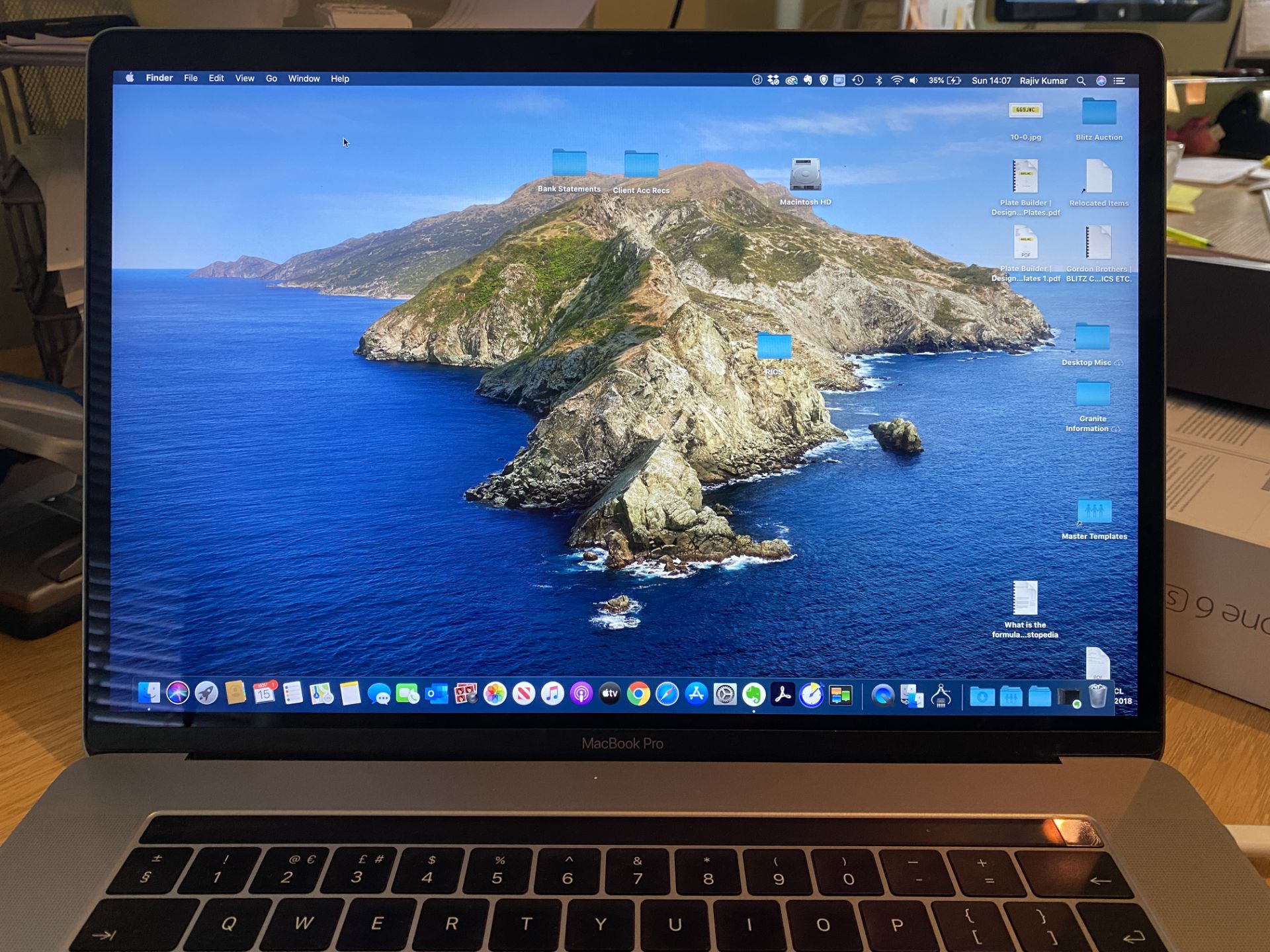
Task: Select the Master Templates folder
Action: tap(1094, 518)
